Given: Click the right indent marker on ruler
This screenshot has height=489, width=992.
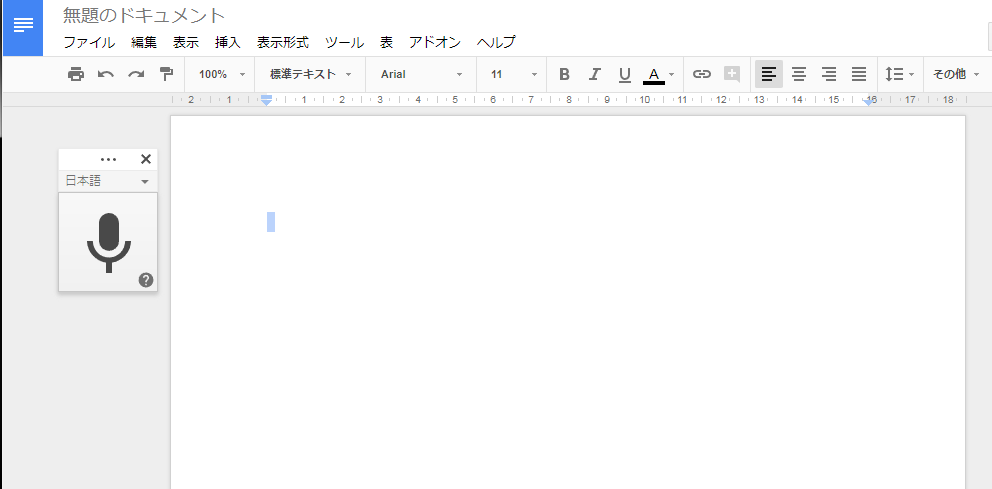Looking at the screenshot, I should point(870,101).
